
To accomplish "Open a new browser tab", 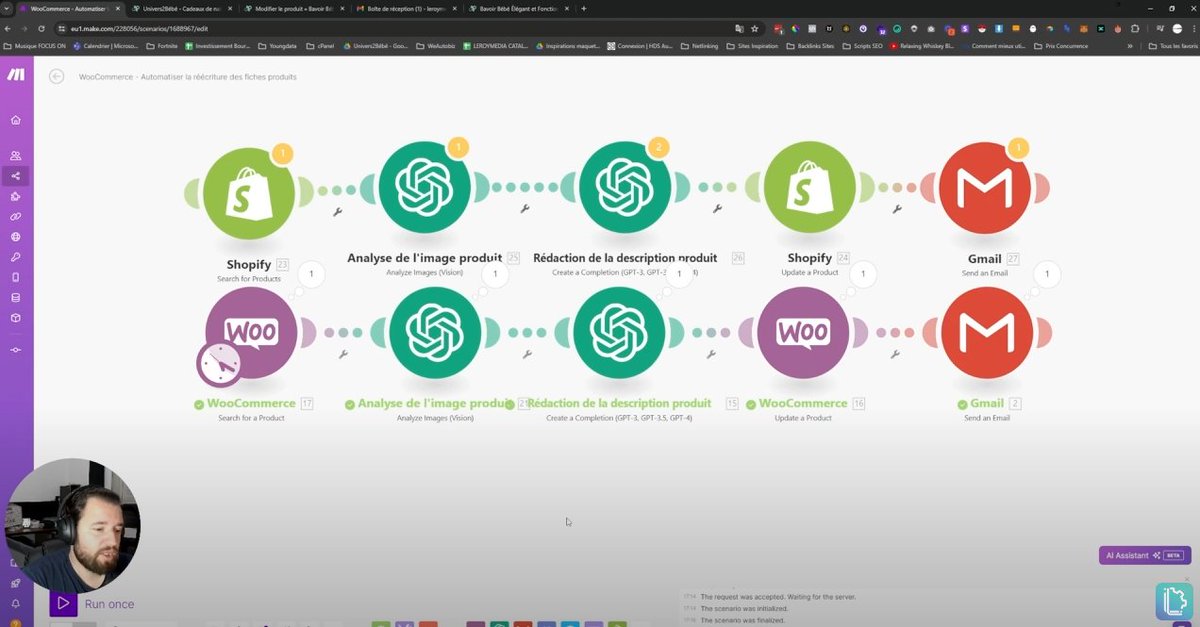I will (584, 8).
